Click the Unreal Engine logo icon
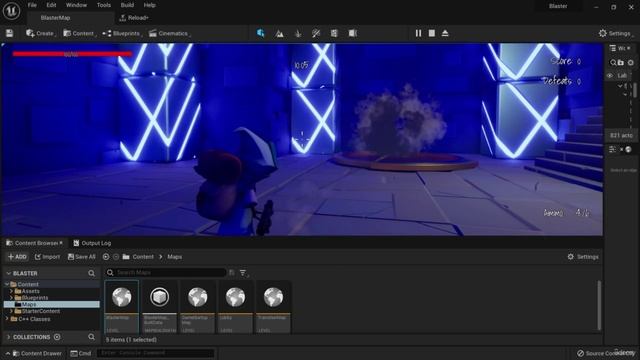 tap(11, 11)
